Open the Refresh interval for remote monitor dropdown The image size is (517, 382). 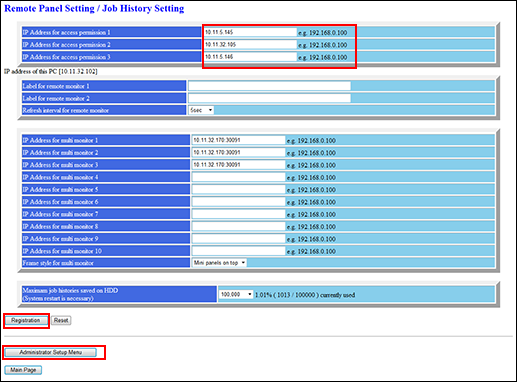tap(201, 110)
